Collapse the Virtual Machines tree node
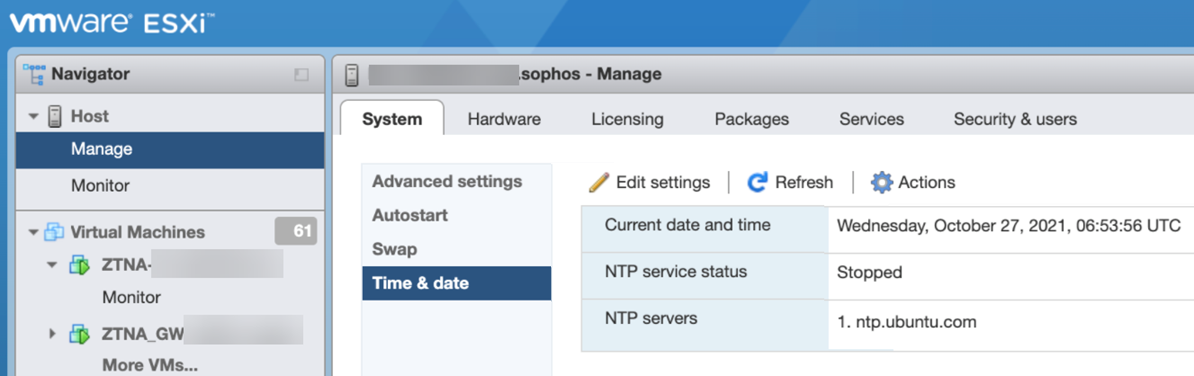 [33, 231]
